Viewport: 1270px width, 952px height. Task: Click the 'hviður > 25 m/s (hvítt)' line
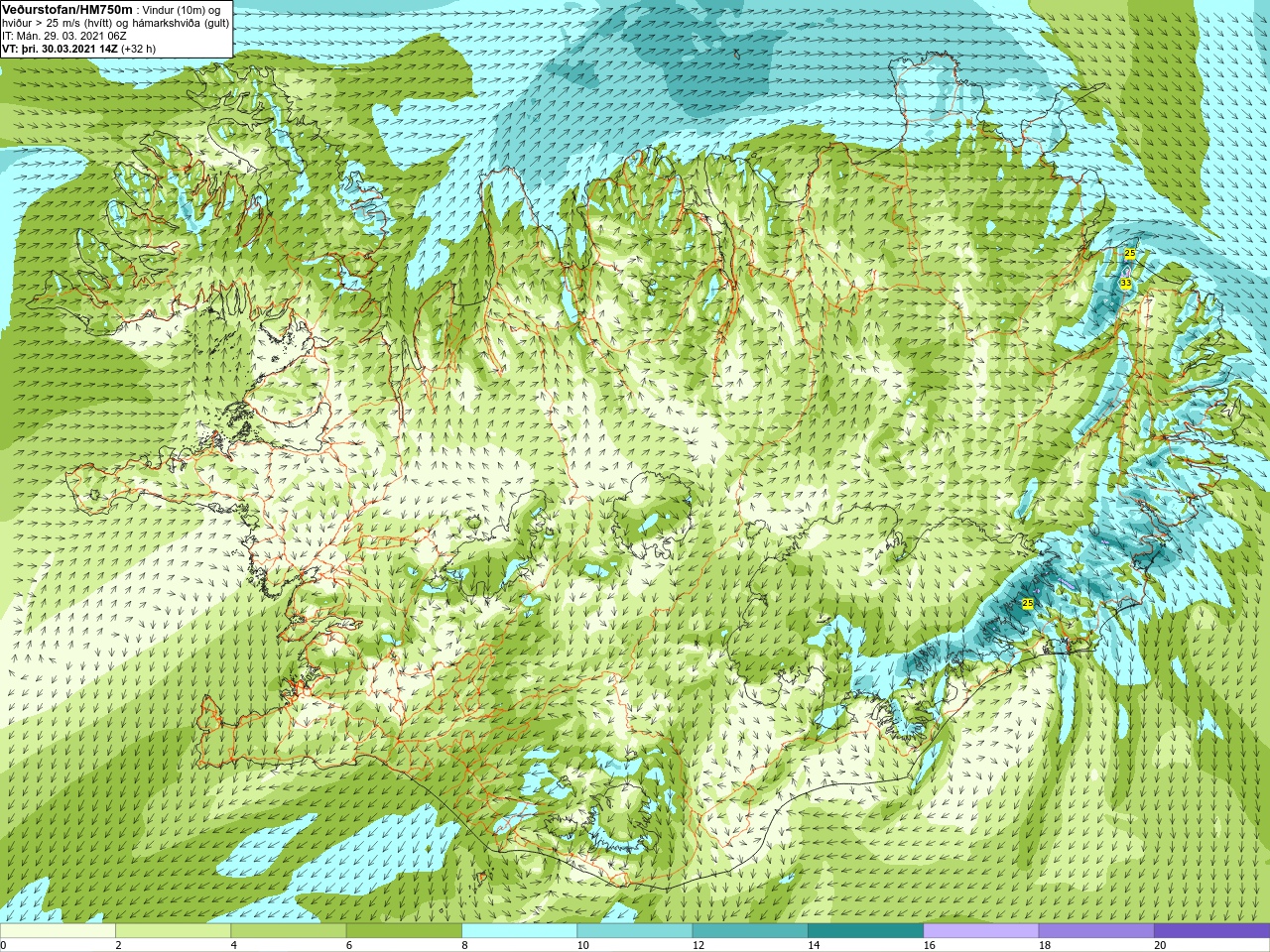pyautogui.click(x=58, y=23)
